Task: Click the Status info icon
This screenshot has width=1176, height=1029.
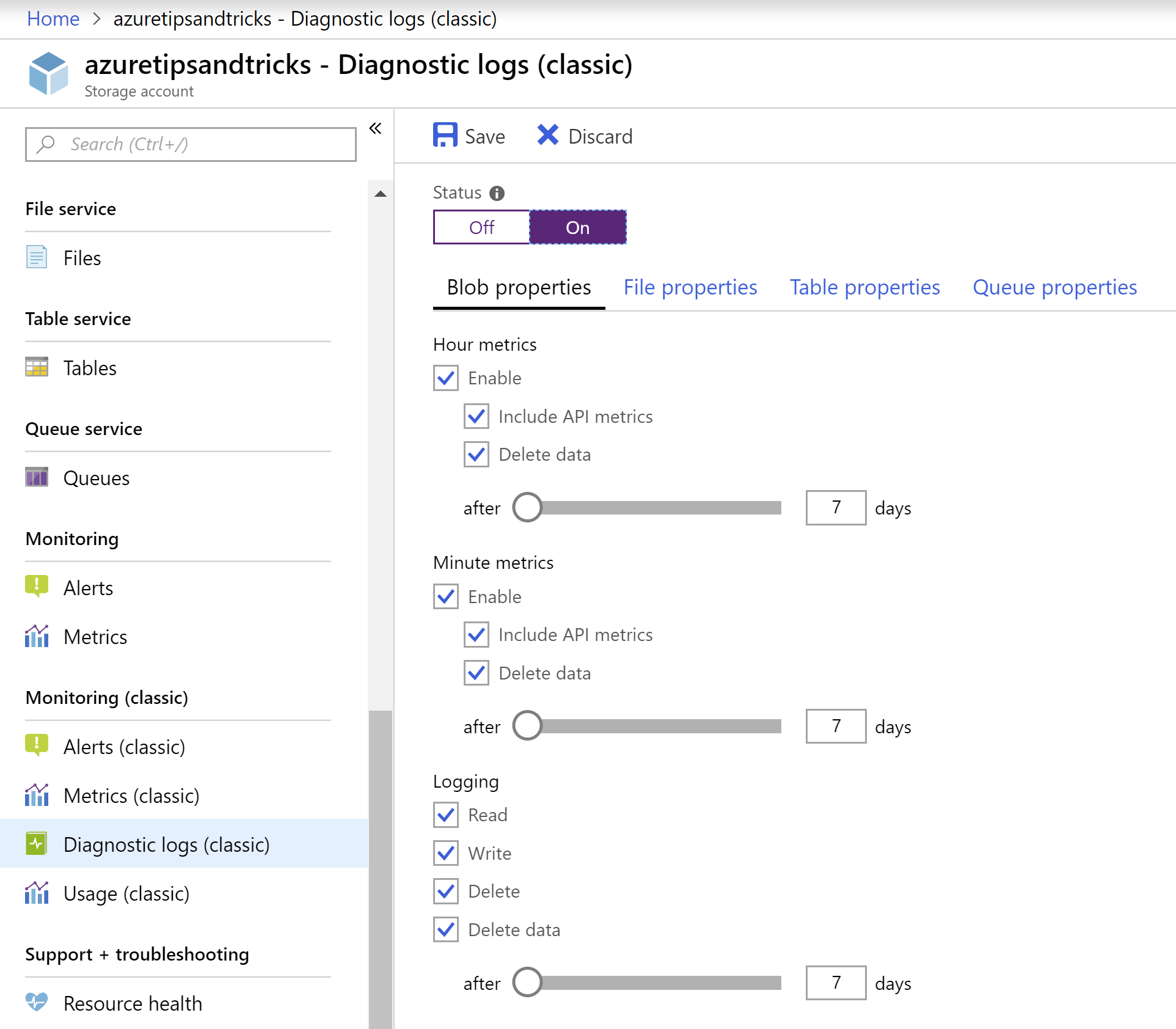Action: click(497, 194)
